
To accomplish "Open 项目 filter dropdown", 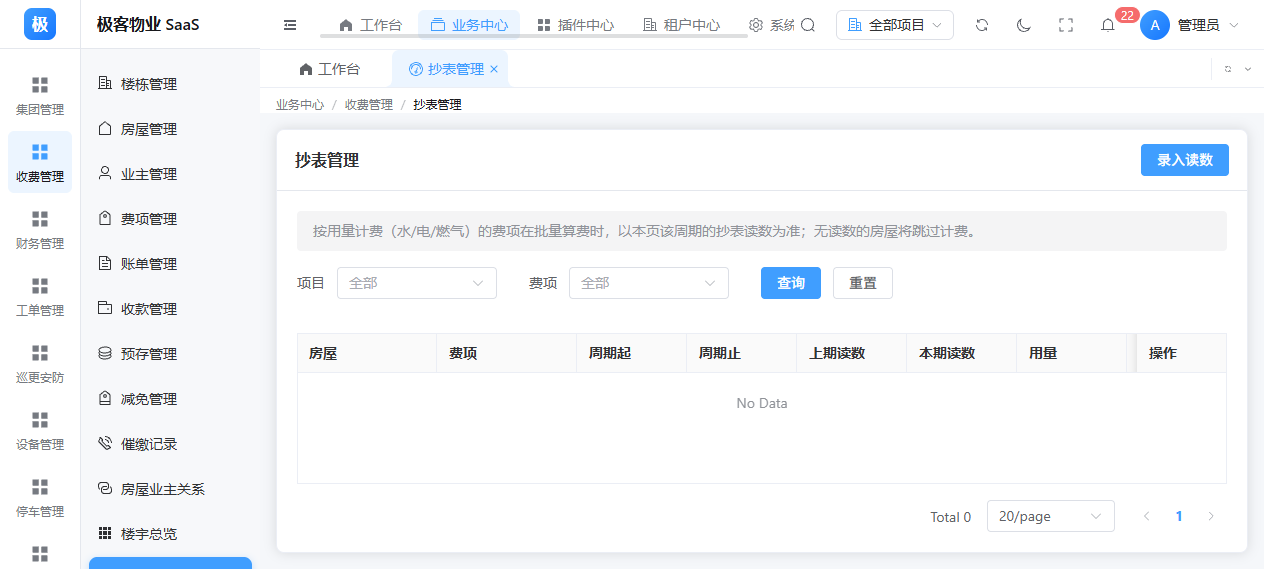I will pos(417,283).
